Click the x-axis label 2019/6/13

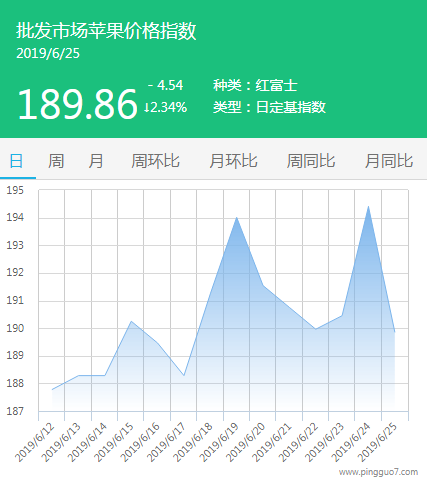tap(61, 442)
